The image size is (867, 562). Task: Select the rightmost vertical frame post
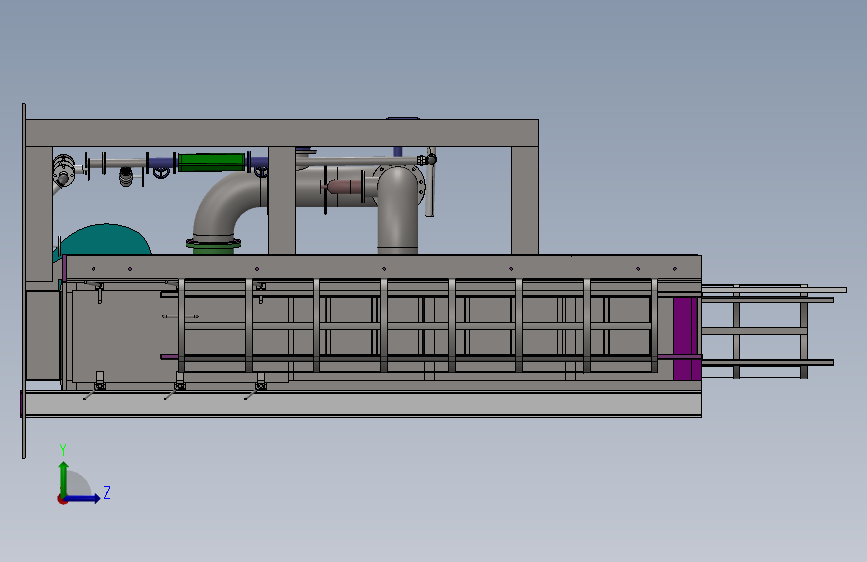click(525, 200)
